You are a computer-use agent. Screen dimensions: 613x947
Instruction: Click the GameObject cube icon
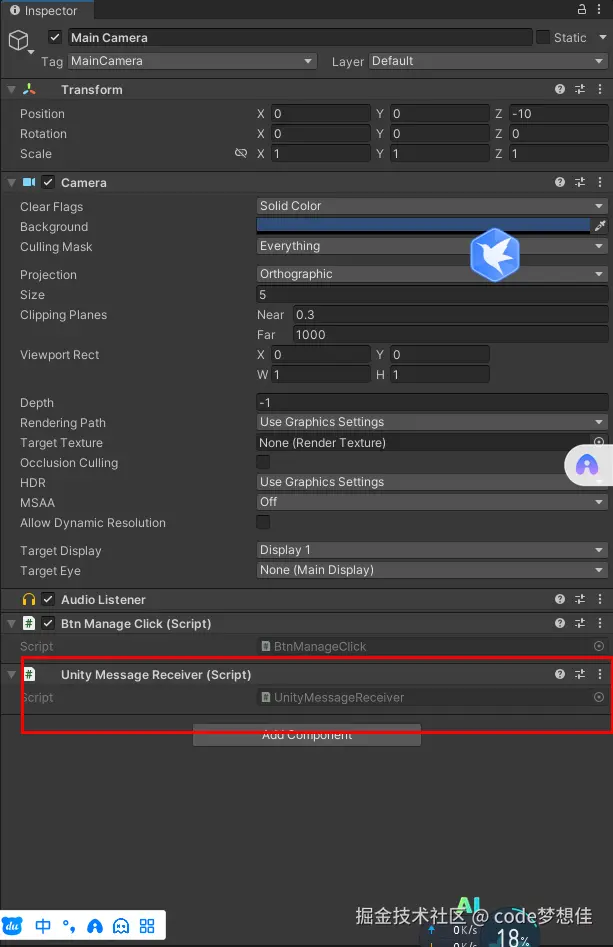click(19, 40)
